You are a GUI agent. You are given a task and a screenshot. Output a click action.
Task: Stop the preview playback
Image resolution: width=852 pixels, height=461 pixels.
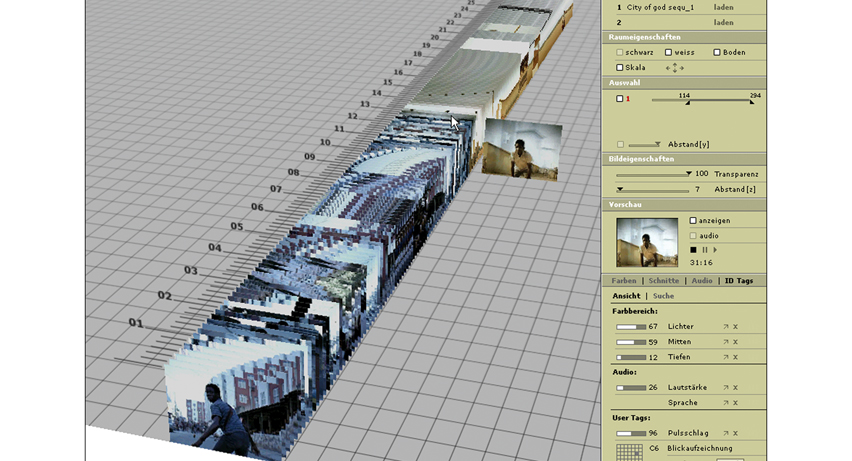click(x=693, y=250)
